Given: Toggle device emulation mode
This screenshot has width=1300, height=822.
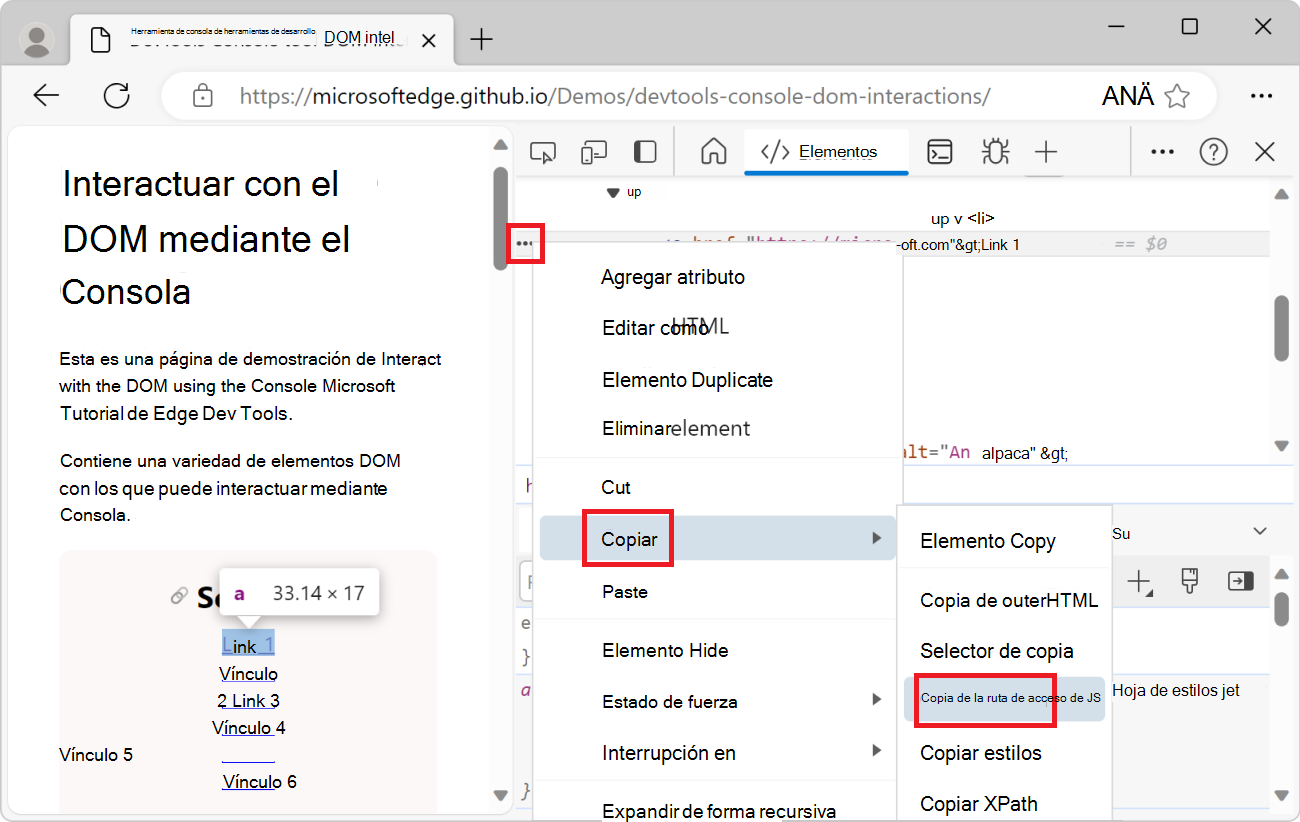Looking at the screenshot, I should coord(594,151).
